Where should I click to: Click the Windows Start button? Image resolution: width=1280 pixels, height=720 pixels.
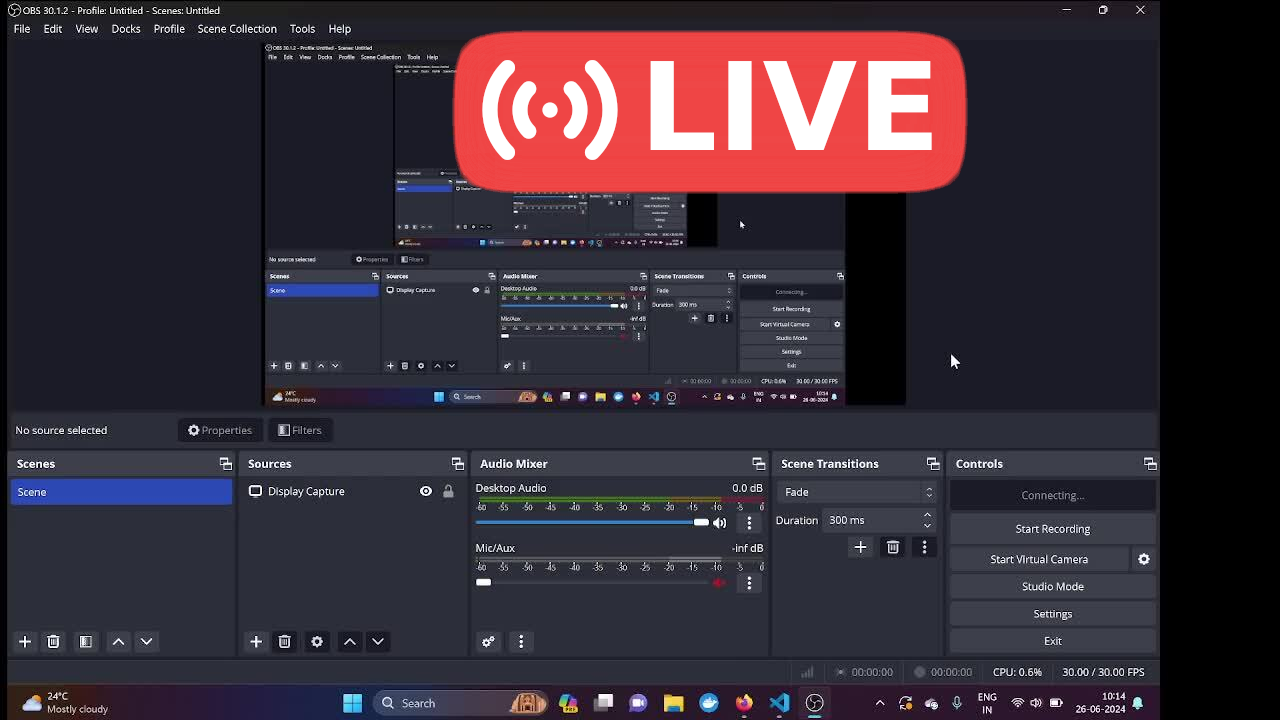(352, 703)
